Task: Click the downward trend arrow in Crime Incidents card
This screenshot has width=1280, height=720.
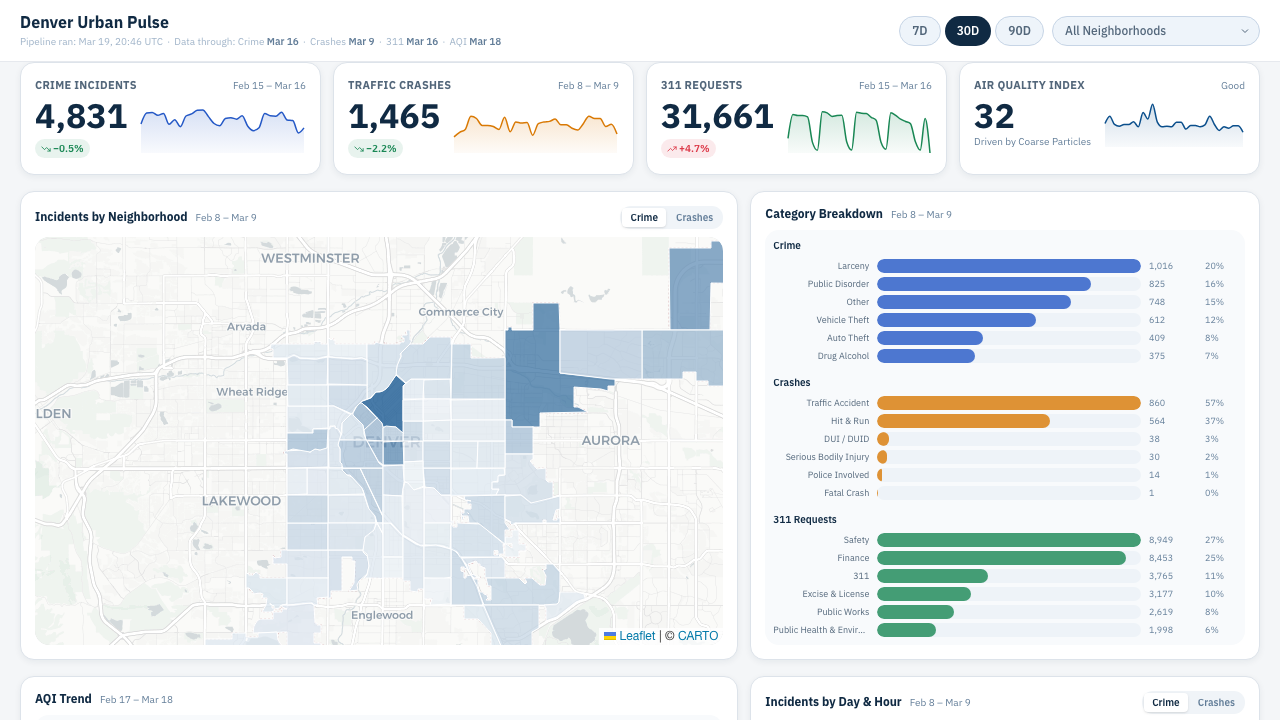Action: coord(46,149)
